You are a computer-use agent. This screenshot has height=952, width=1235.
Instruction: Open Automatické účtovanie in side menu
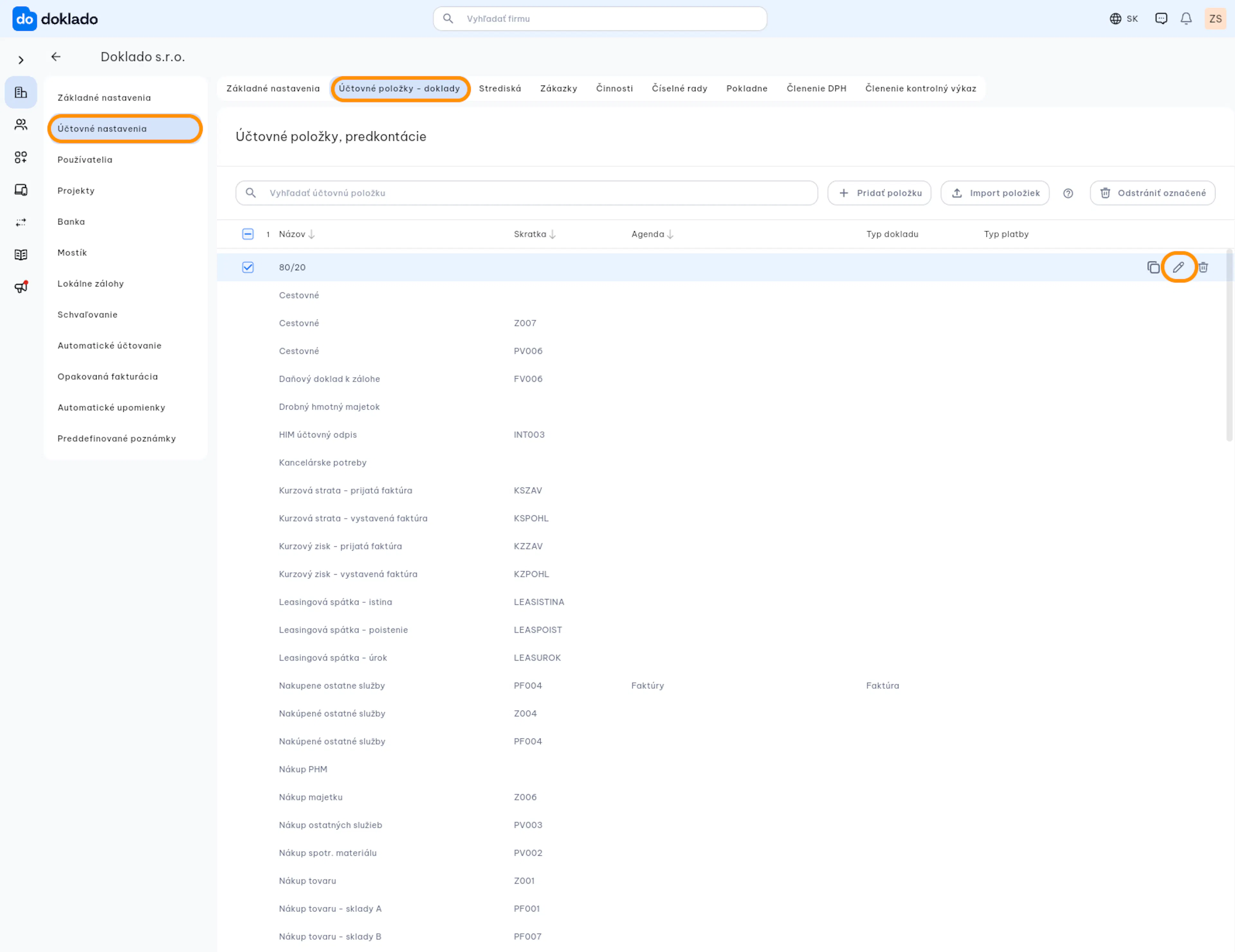click(x=125, y=345)
